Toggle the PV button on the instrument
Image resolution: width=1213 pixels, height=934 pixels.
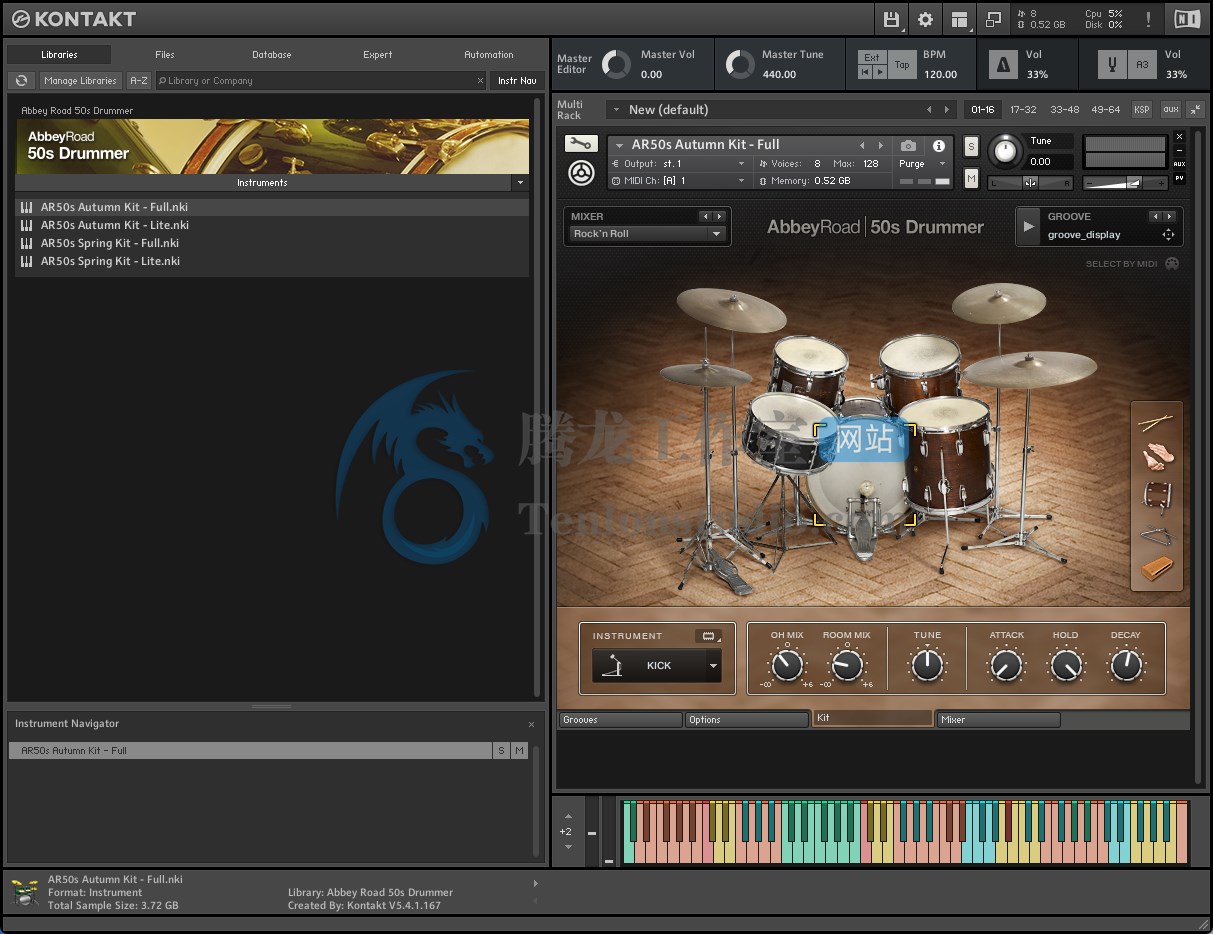[1179, 178]
